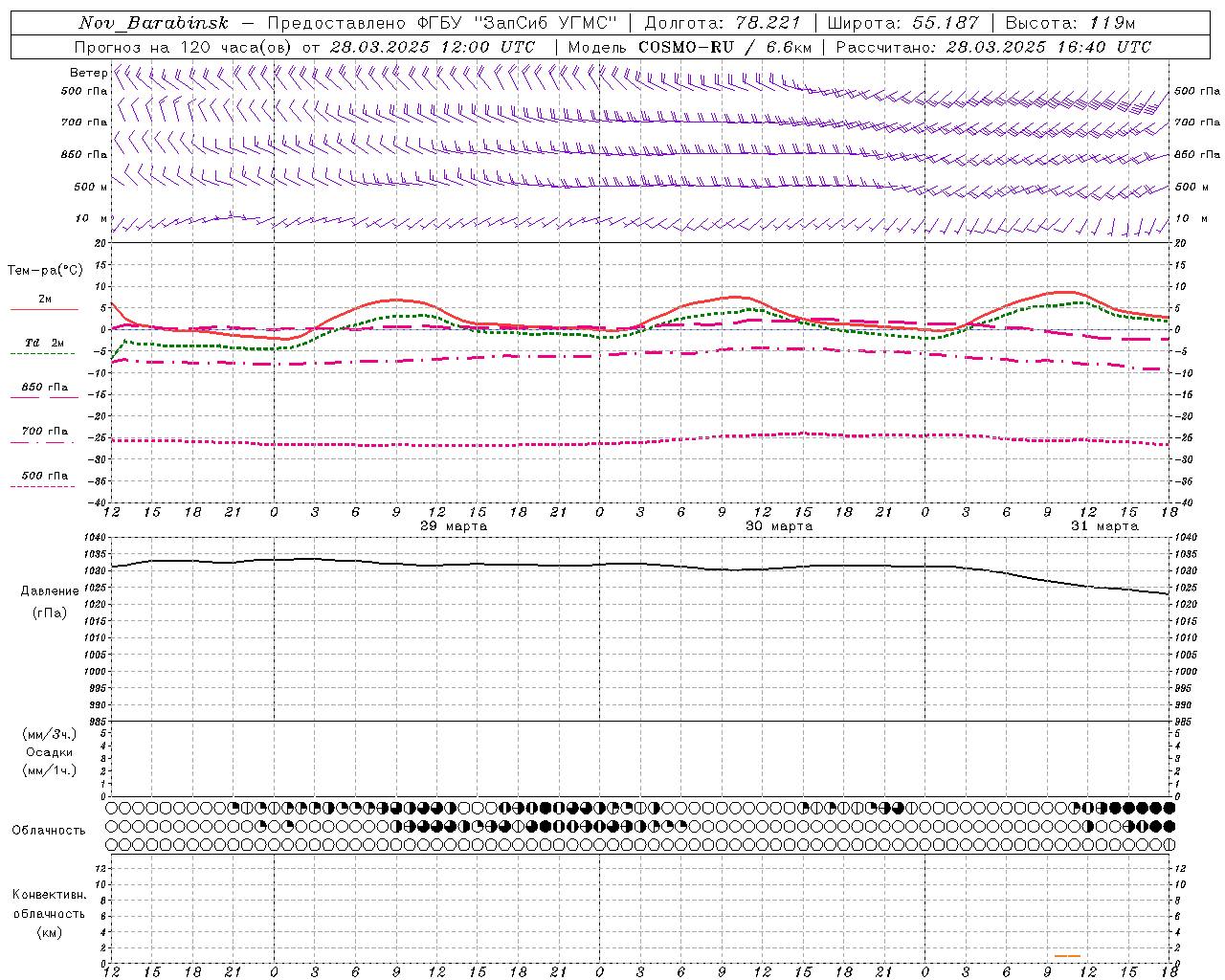Click the 29 марта date label
Image resolution: width=1225 pixels, height=980 pixels.
click(454, 526)
